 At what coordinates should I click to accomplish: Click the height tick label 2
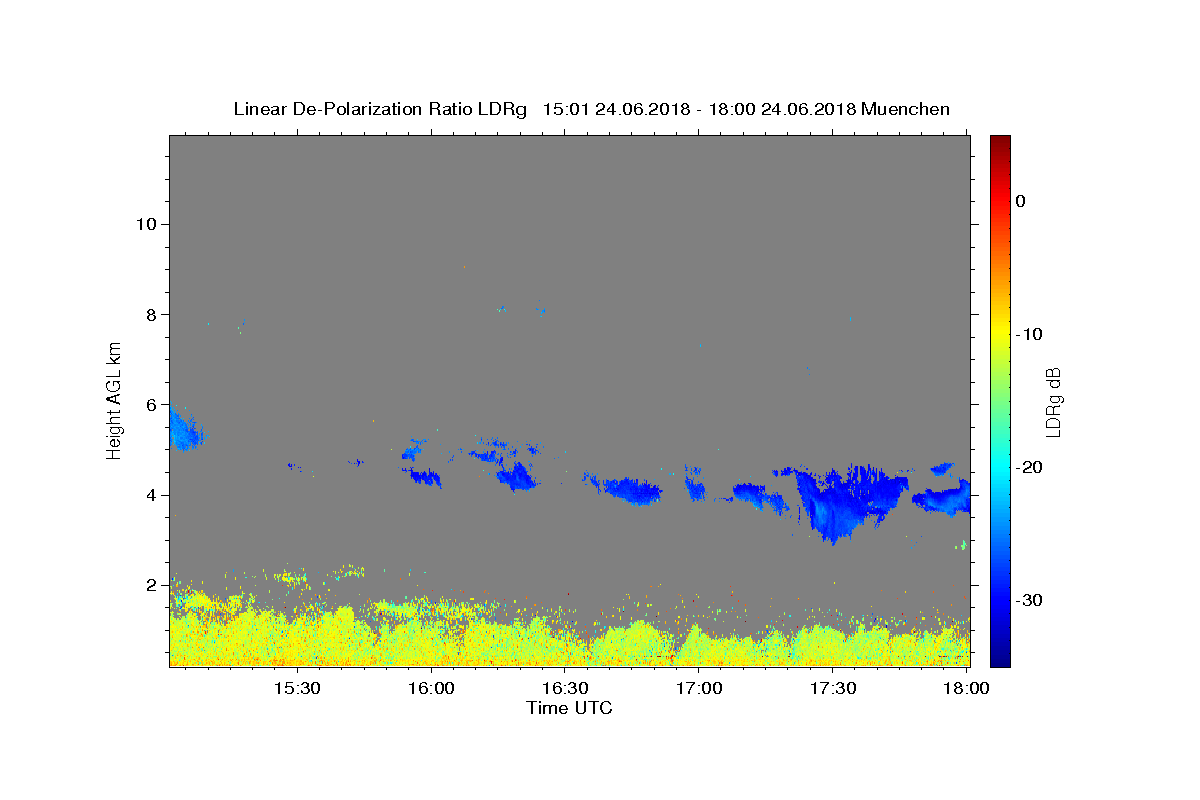pyautogui.click(x=152, y=585)
